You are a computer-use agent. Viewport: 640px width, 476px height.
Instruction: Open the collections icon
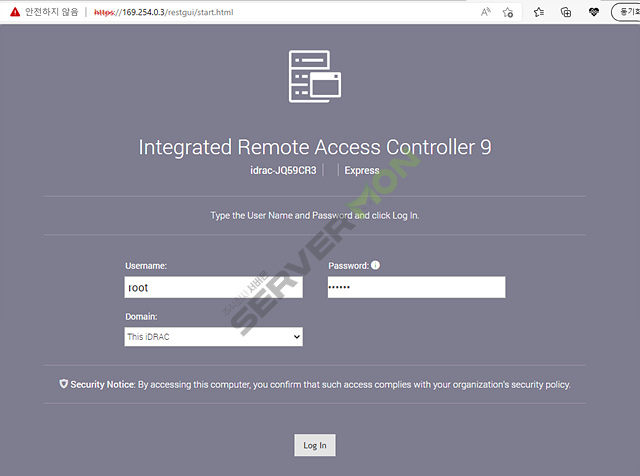click(x=566, y=12)
